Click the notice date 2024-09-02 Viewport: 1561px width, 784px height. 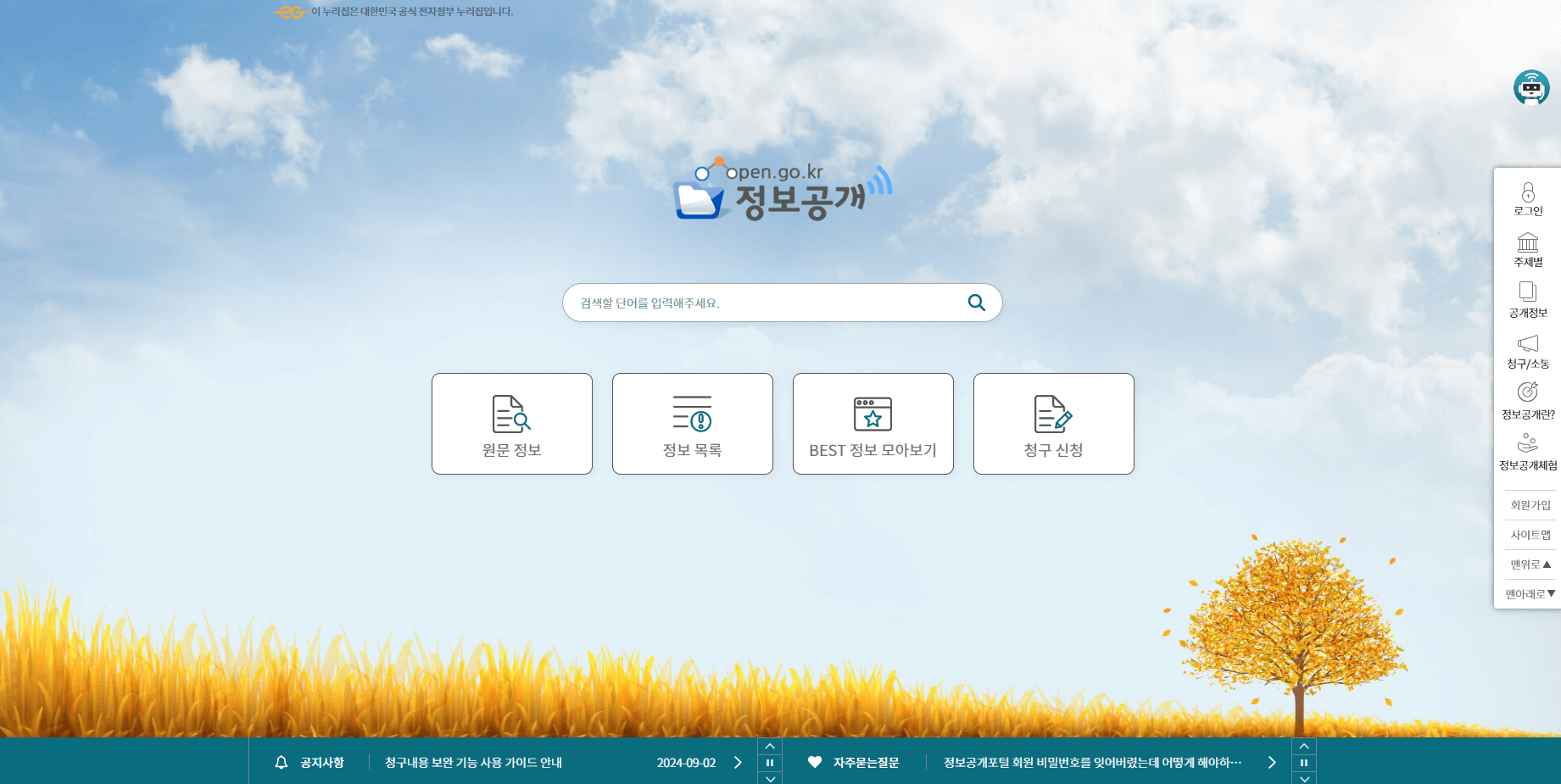(x=686, y=762)
